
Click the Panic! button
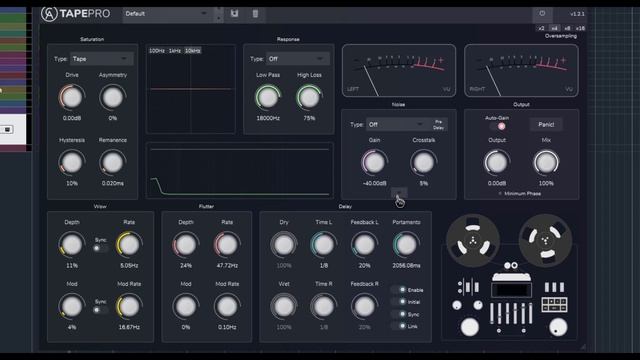pos(546,124)
